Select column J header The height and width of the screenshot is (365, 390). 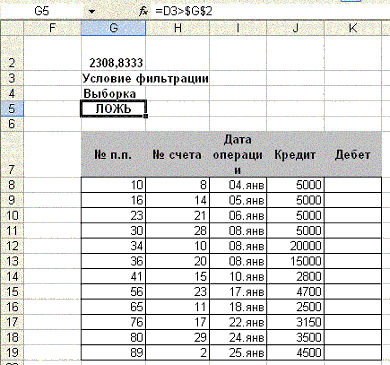pyautogui.click(x=295, y=28)
